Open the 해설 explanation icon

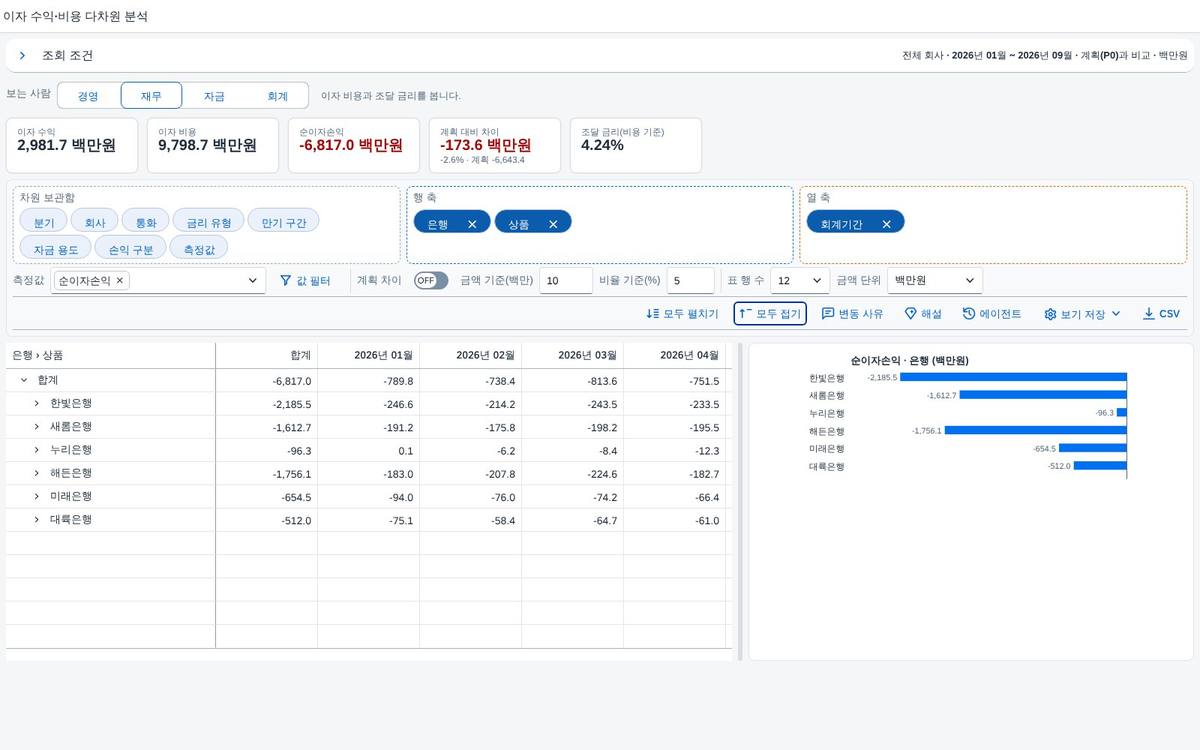coord(910,314)
